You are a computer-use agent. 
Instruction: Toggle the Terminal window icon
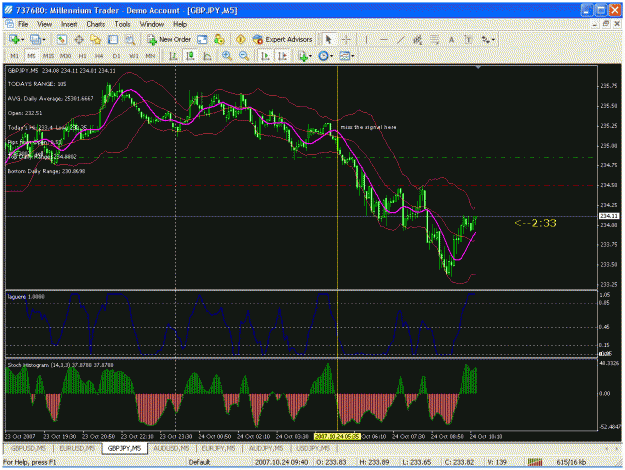[113, 39]
